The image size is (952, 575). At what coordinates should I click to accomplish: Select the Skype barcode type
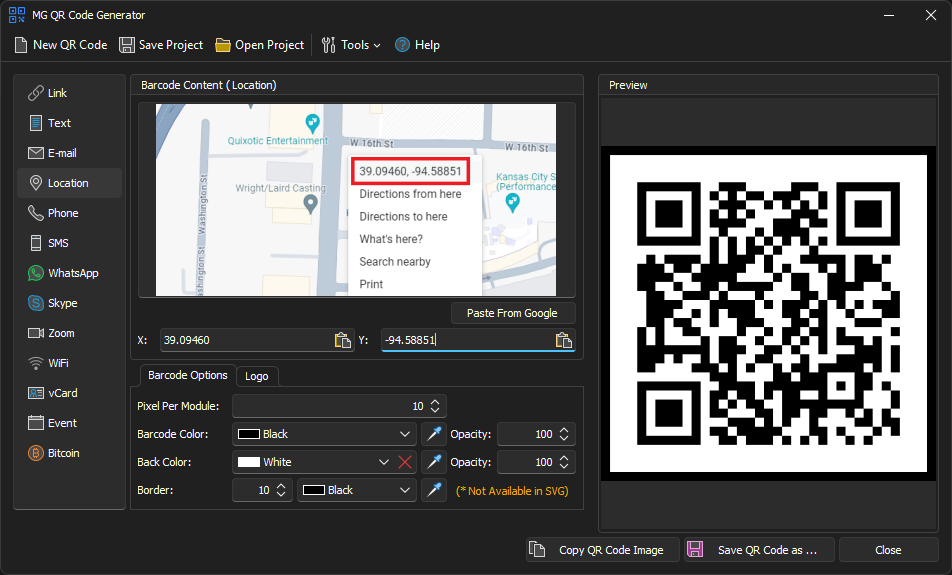click(69, 303)
